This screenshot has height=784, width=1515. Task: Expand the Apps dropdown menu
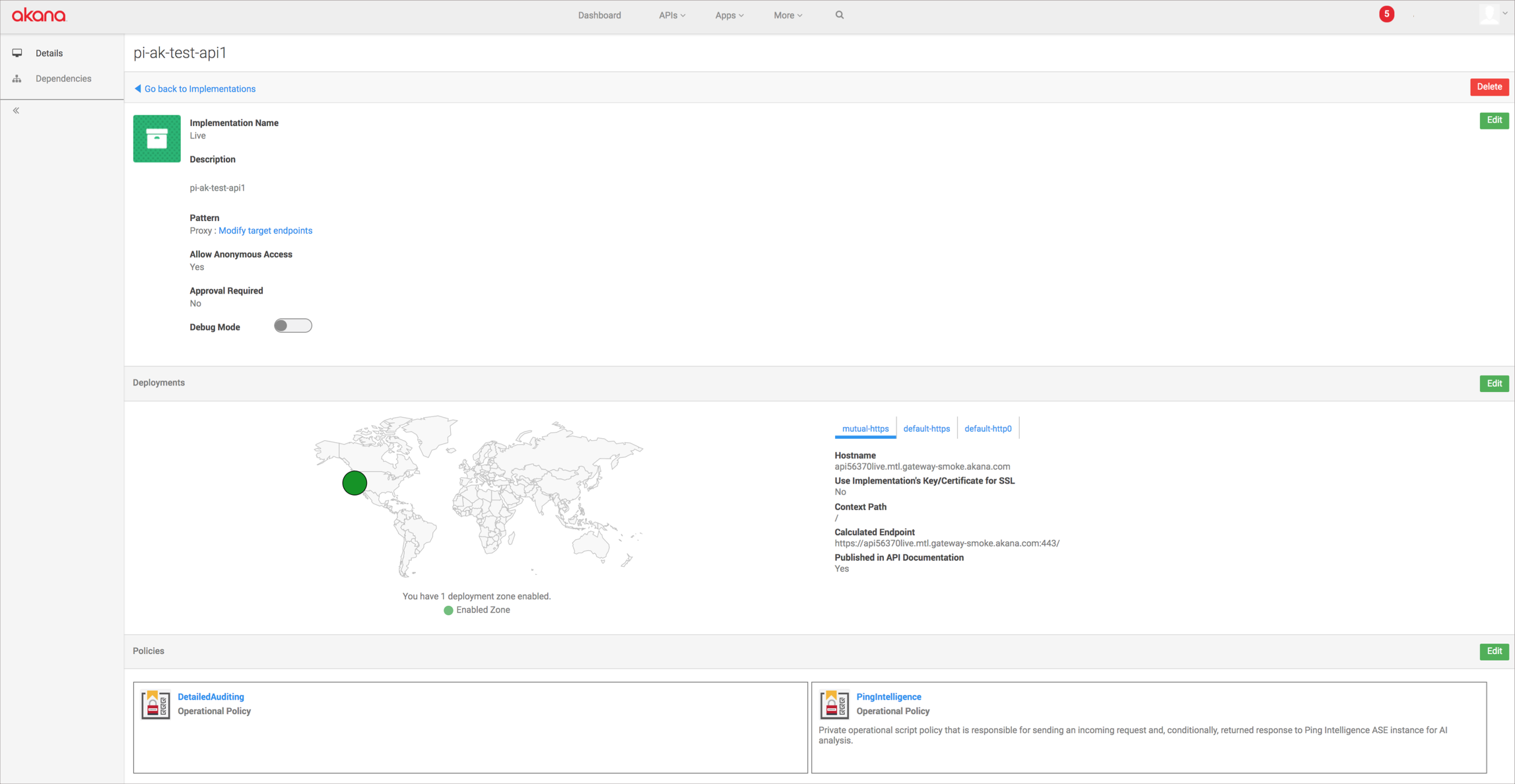click(729, 15)
